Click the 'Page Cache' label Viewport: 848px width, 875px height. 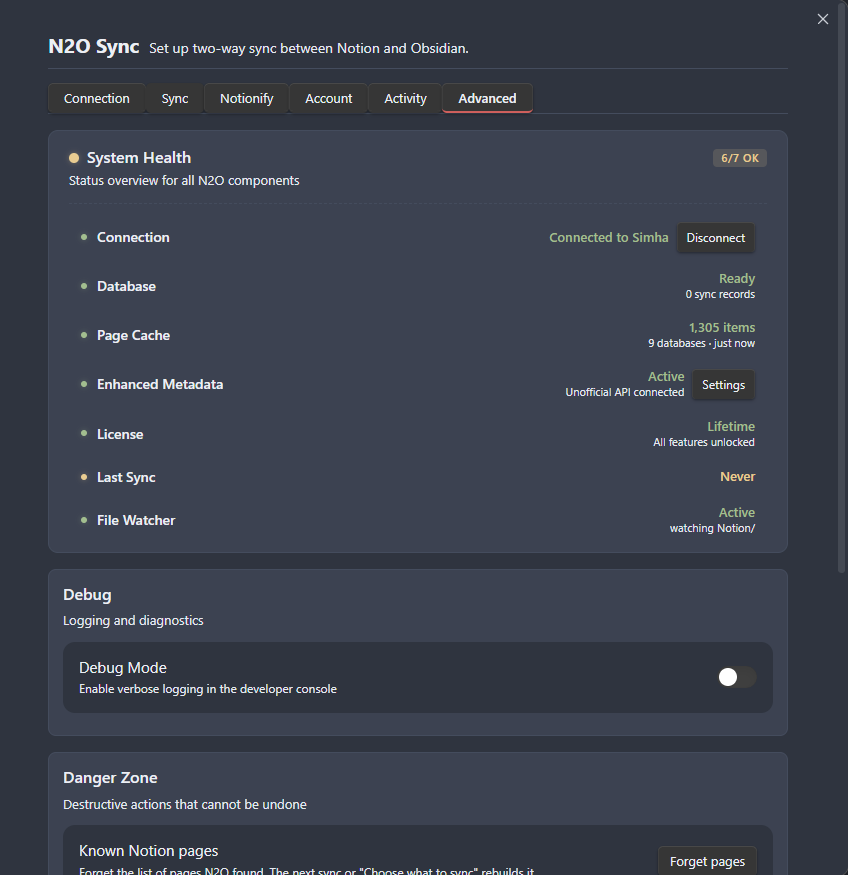click(x=133, y=335)
